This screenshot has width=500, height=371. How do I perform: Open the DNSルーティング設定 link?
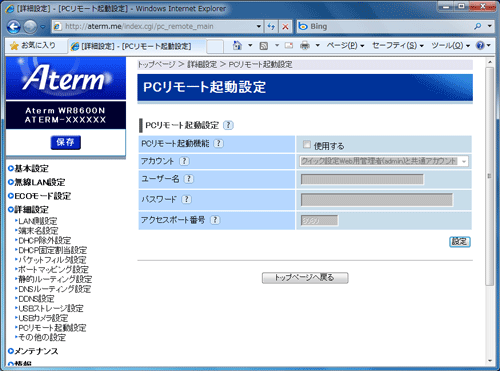click(54, 289)
